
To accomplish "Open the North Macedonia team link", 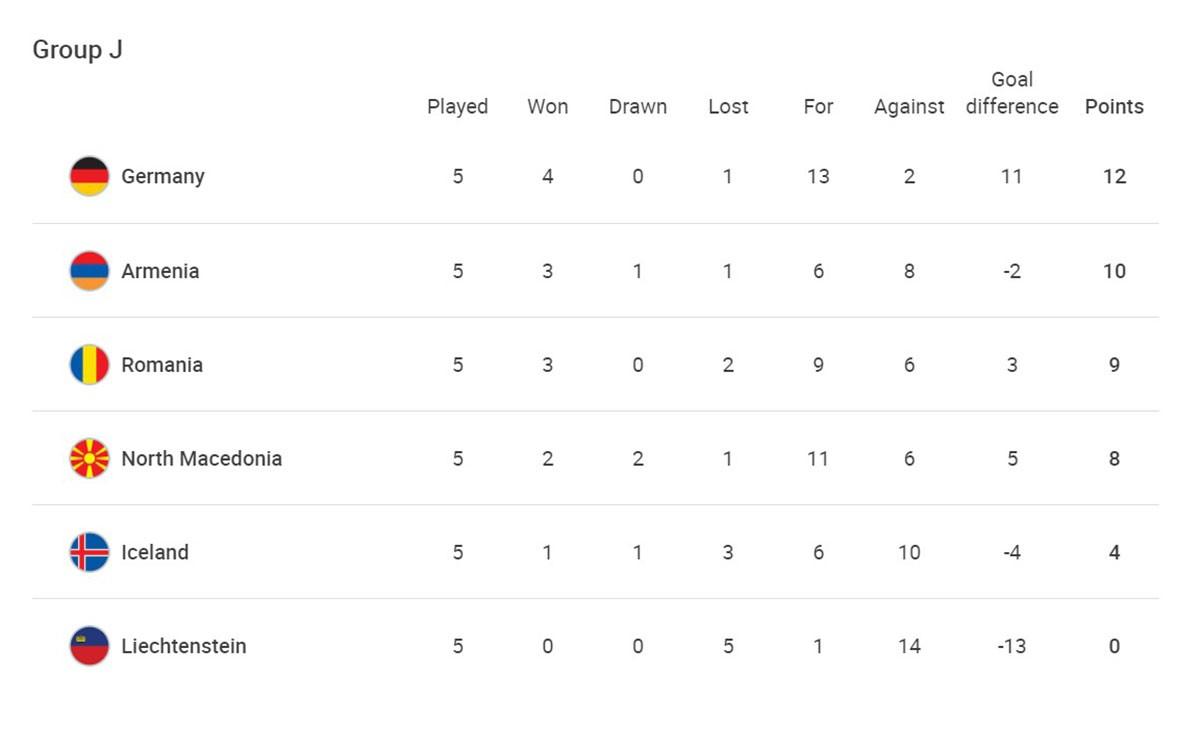I will coord(202,459).
